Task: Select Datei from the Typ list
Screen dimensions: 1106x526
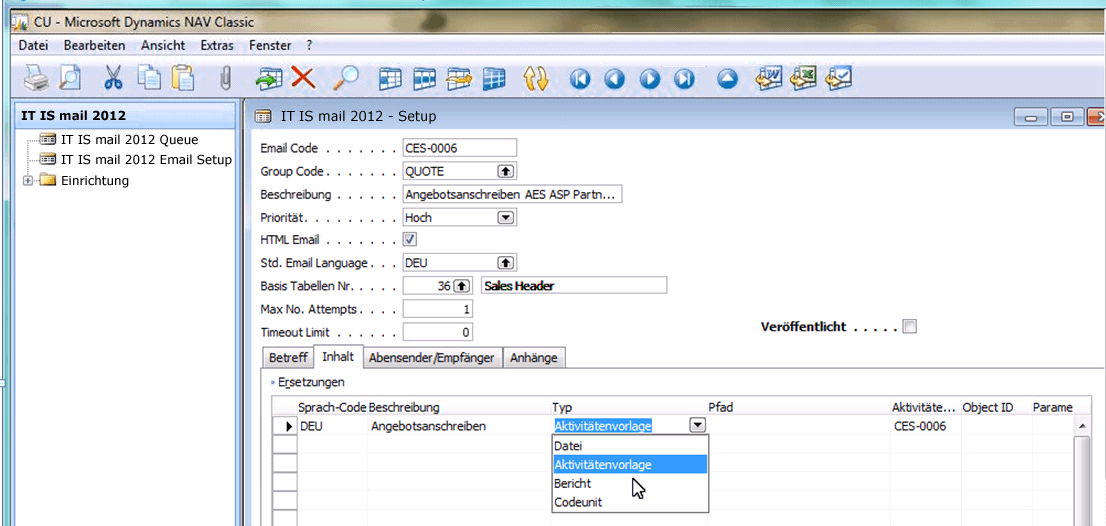Action: click(x=630, y=446)
